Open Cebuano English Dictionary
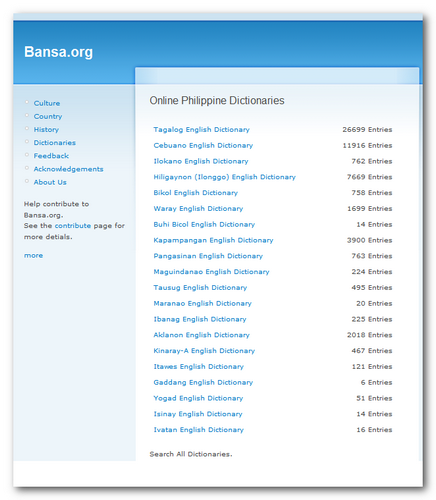The height and width of the screenshot is (500, 436). pos(203,146)
